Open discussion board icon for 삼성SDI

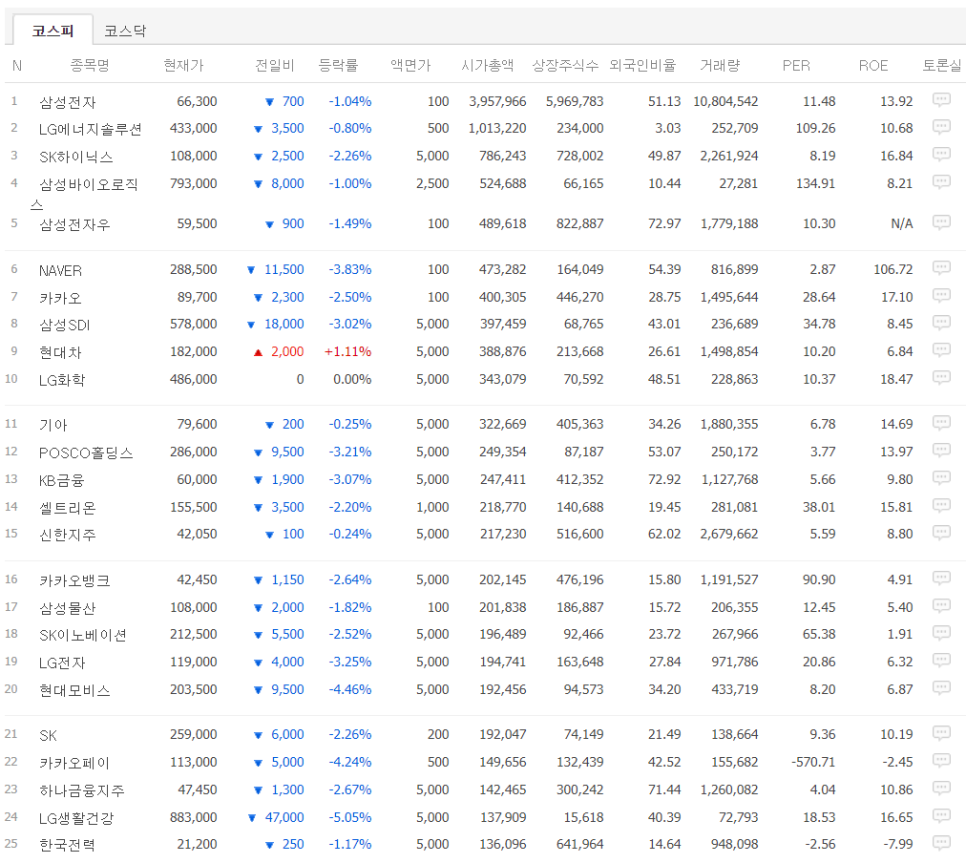click(x=941, y=322)
